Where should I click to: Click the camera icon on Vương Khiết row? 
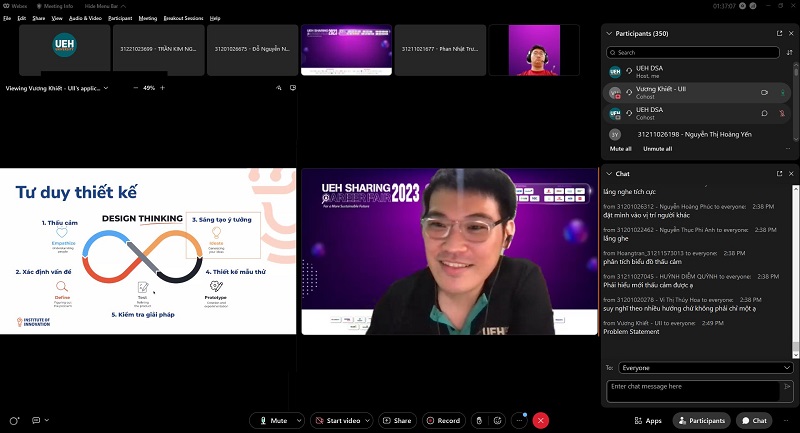[x=764, y=93]
